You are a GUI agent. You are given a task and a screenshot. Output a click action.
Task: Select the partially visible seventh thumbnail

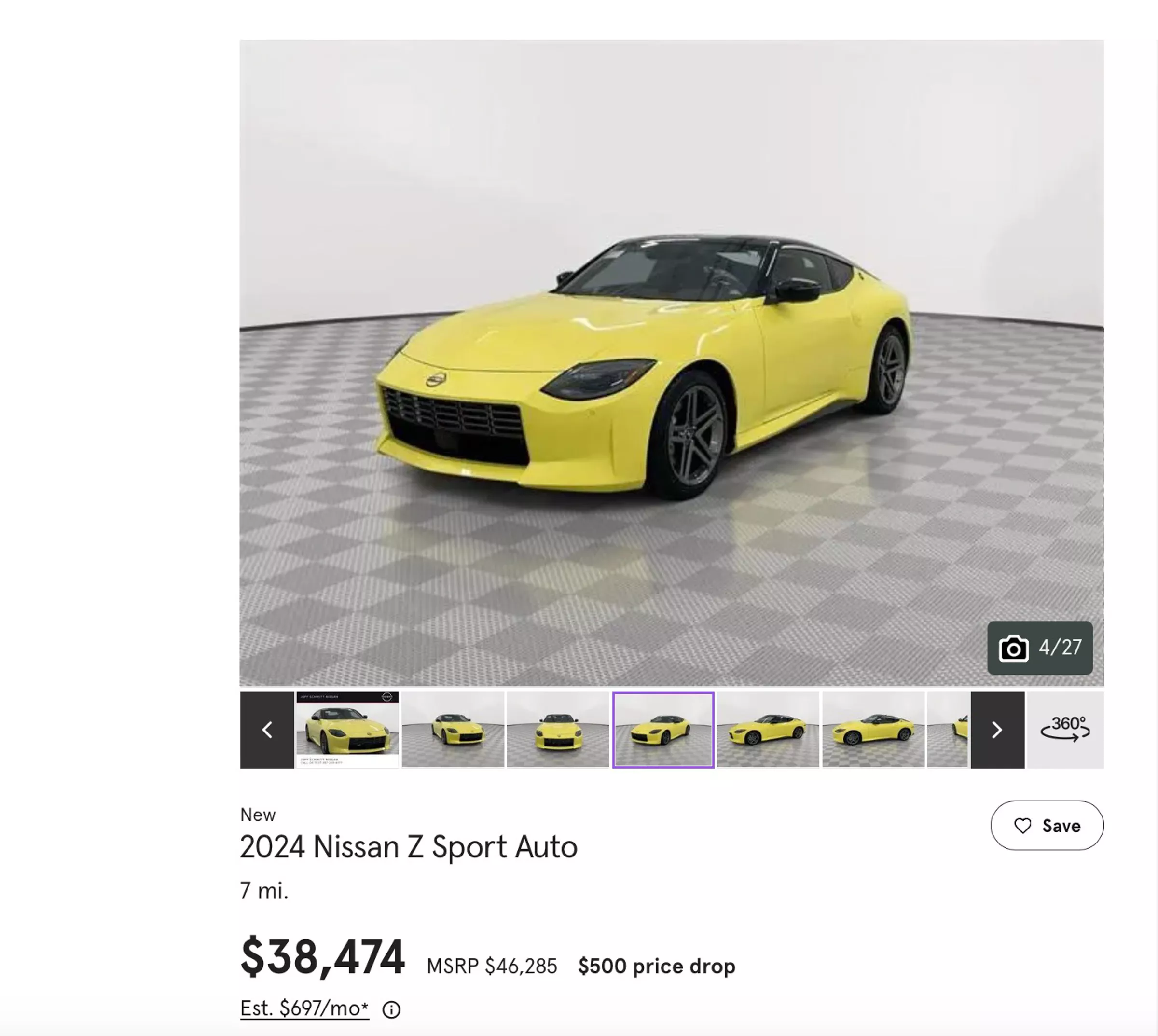948,730
